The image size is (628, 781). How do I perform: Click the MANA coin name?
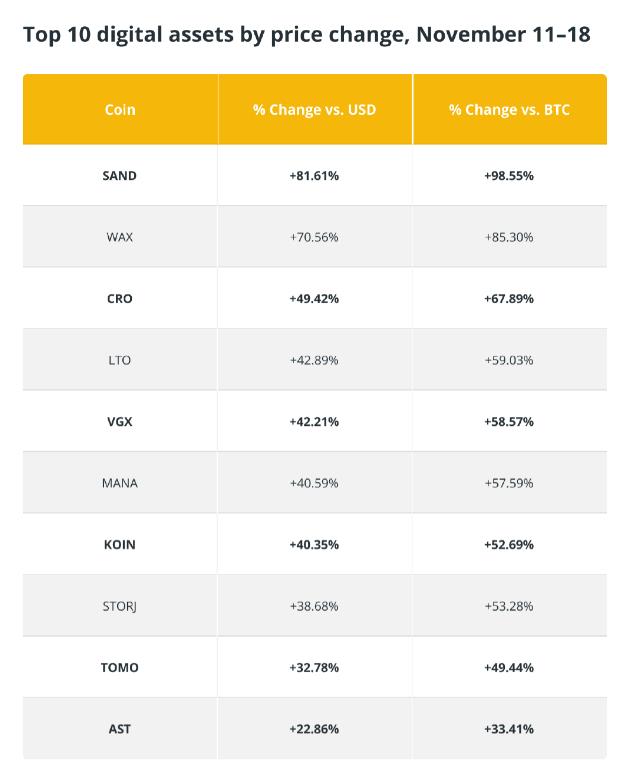[x=120, y=483]
